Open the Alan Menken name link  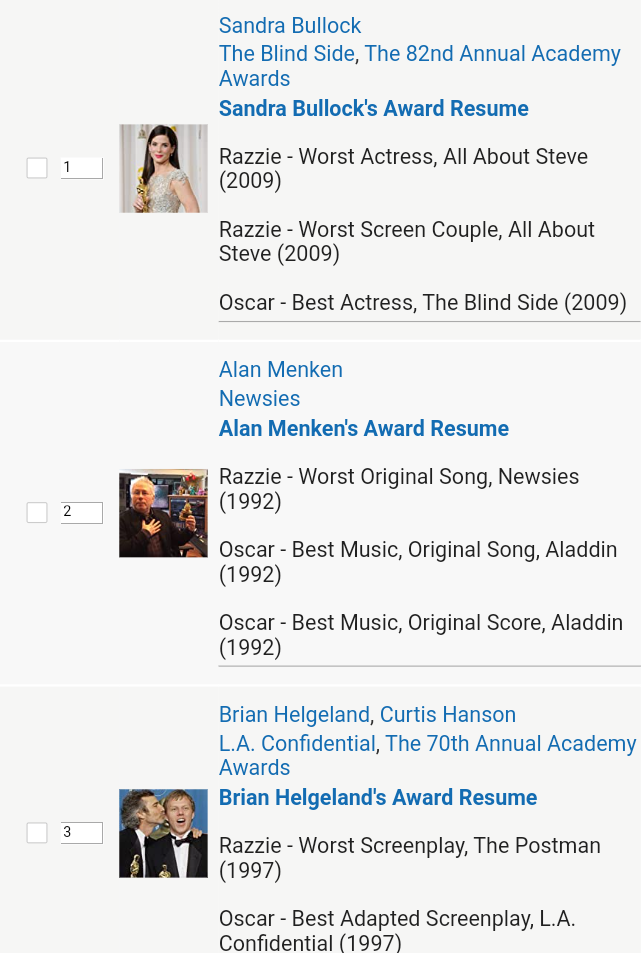point(281,370)
